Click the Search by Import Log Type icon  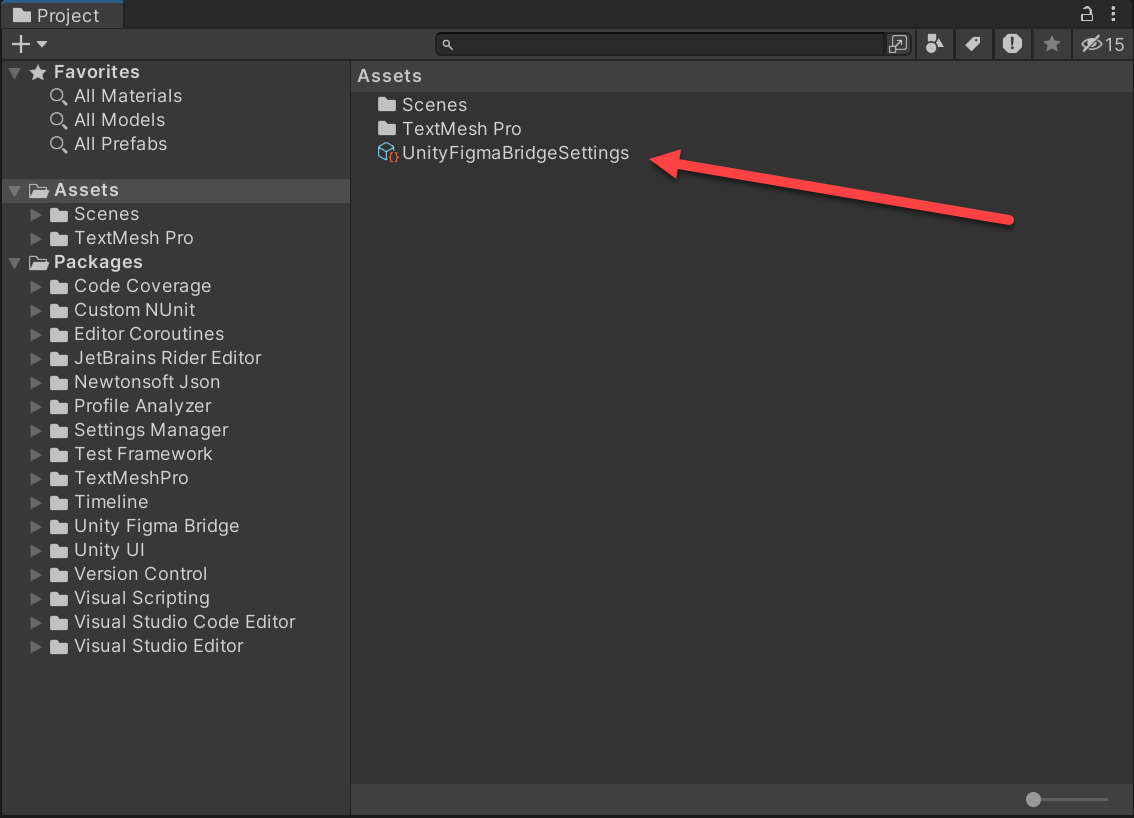tap(1012, 44)
